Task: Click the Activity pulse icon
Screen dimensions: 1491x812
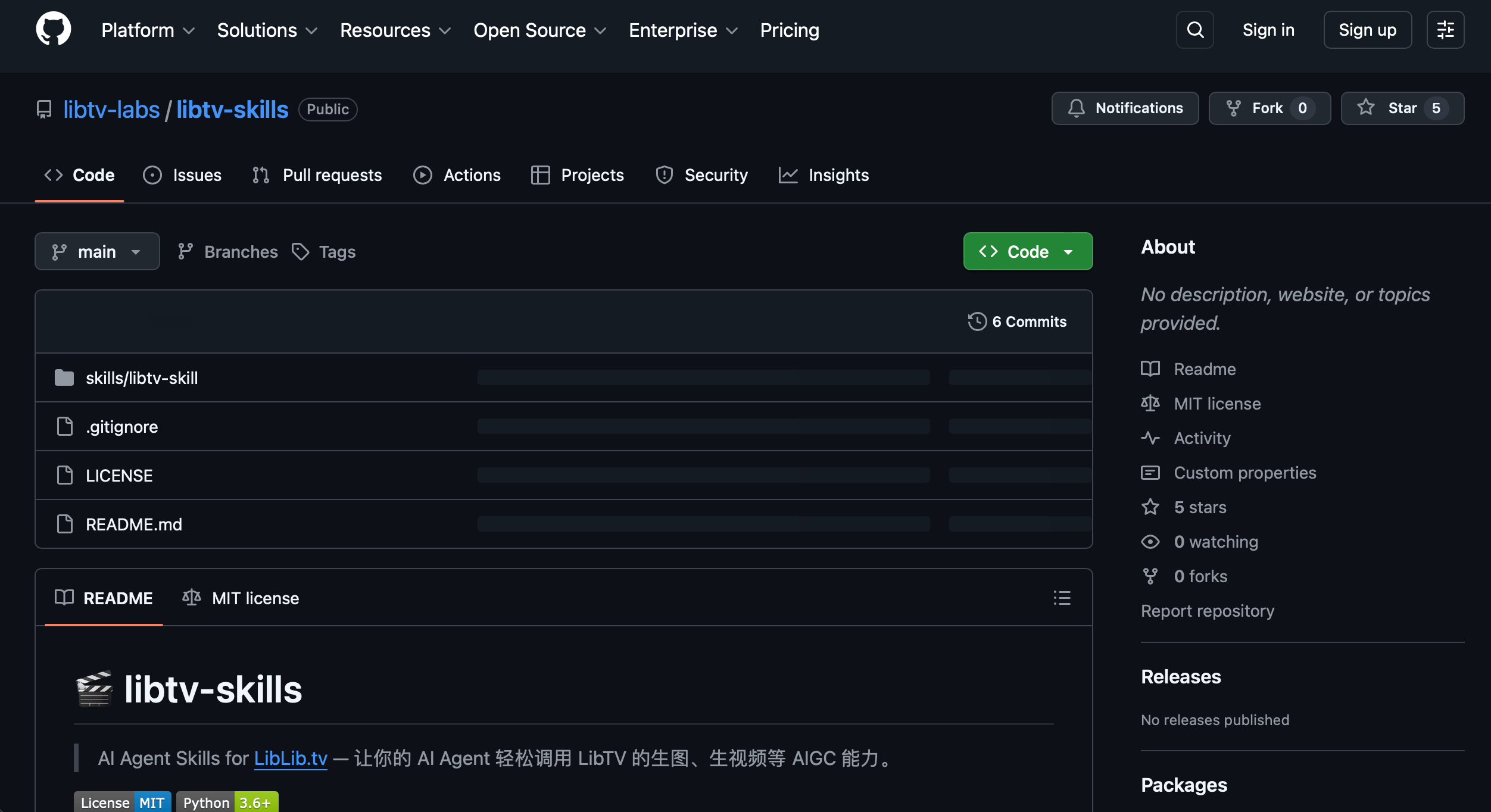Action: [x=1150, y=438]
